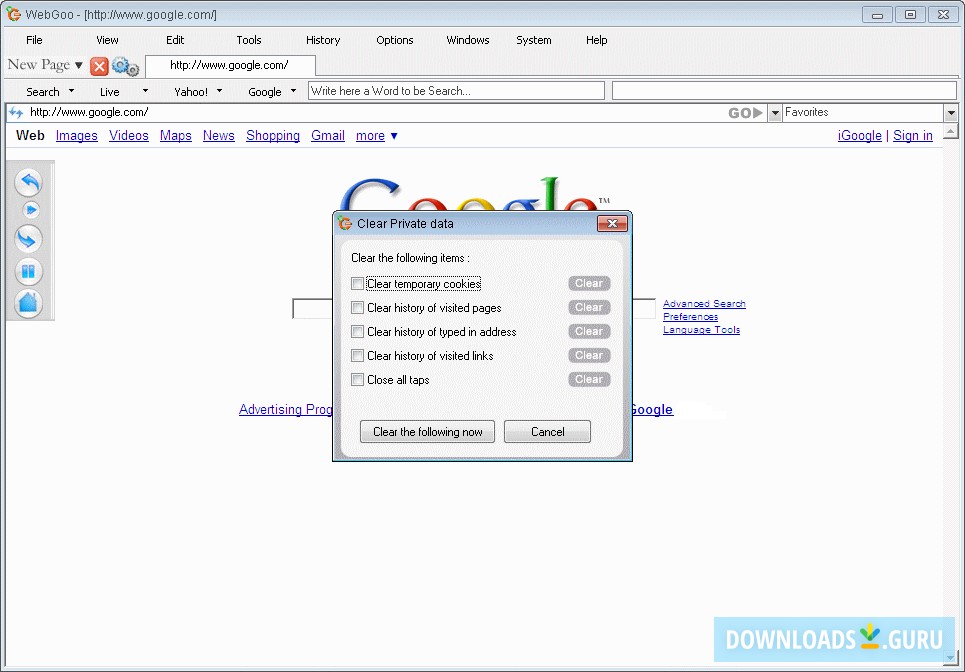Open the Tools menu
The image size is (965, 672).
pyautogui.click(x=249, y=40)
